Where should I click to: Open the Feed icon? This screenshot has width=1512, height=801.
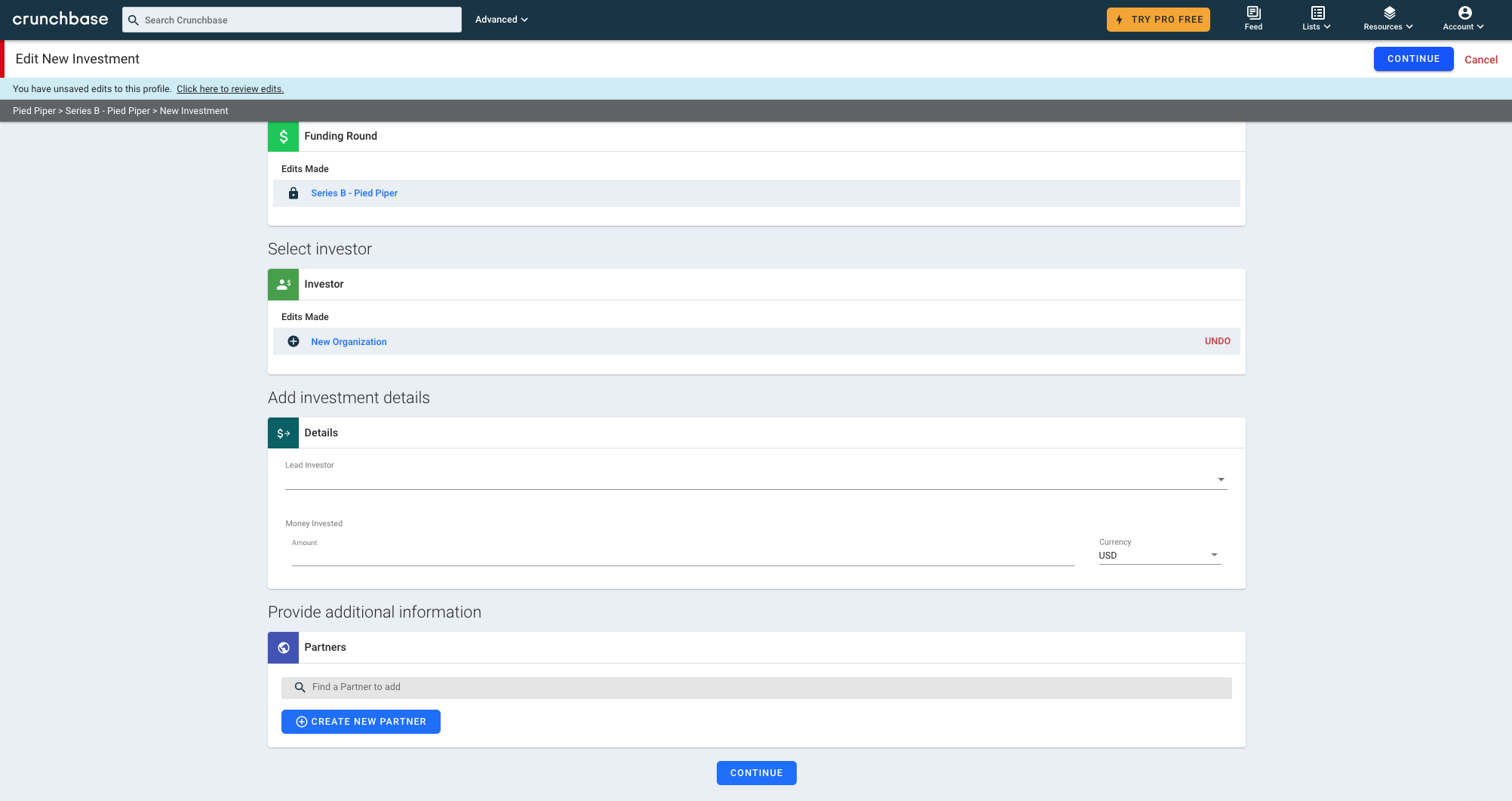pos(1253,13)
